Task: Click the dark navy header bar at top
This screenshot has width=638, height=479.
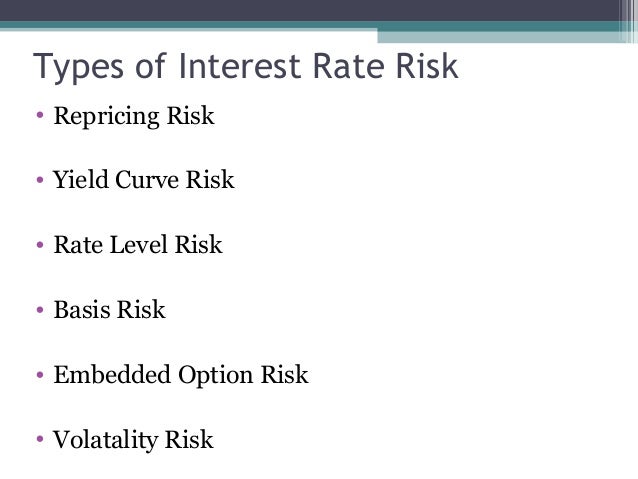Action: (x=310, y=10)
